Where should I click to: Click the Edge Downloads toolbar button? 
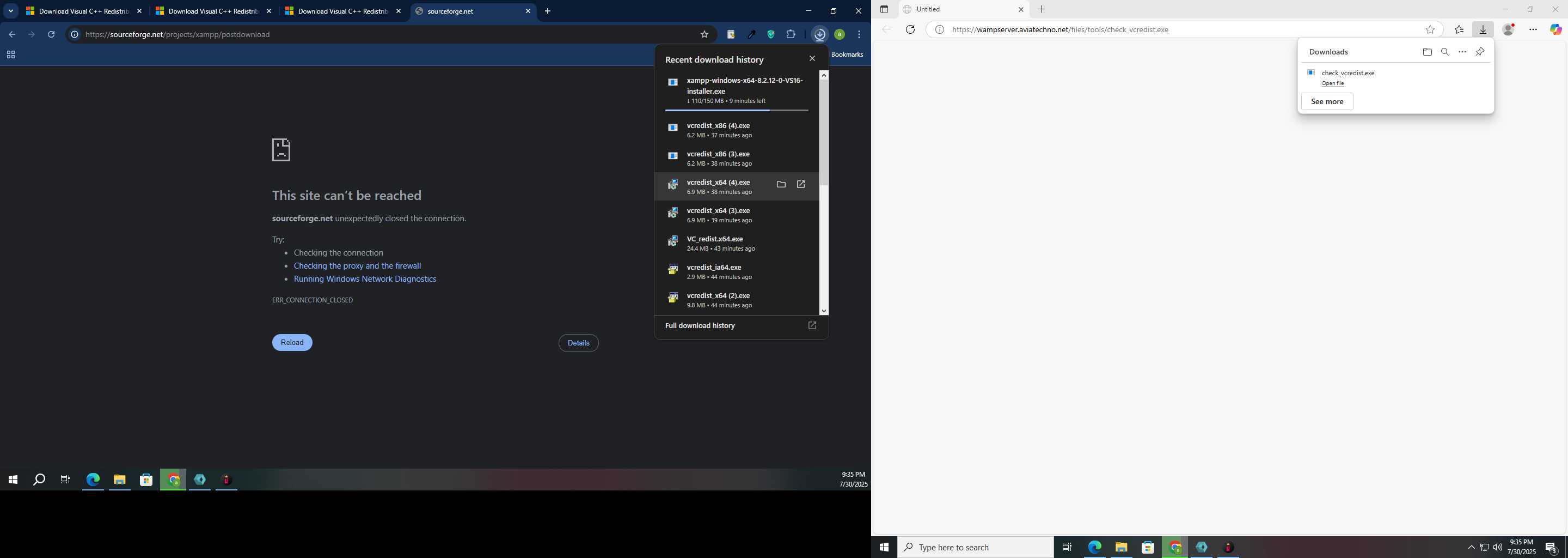tap(1483, 29)
